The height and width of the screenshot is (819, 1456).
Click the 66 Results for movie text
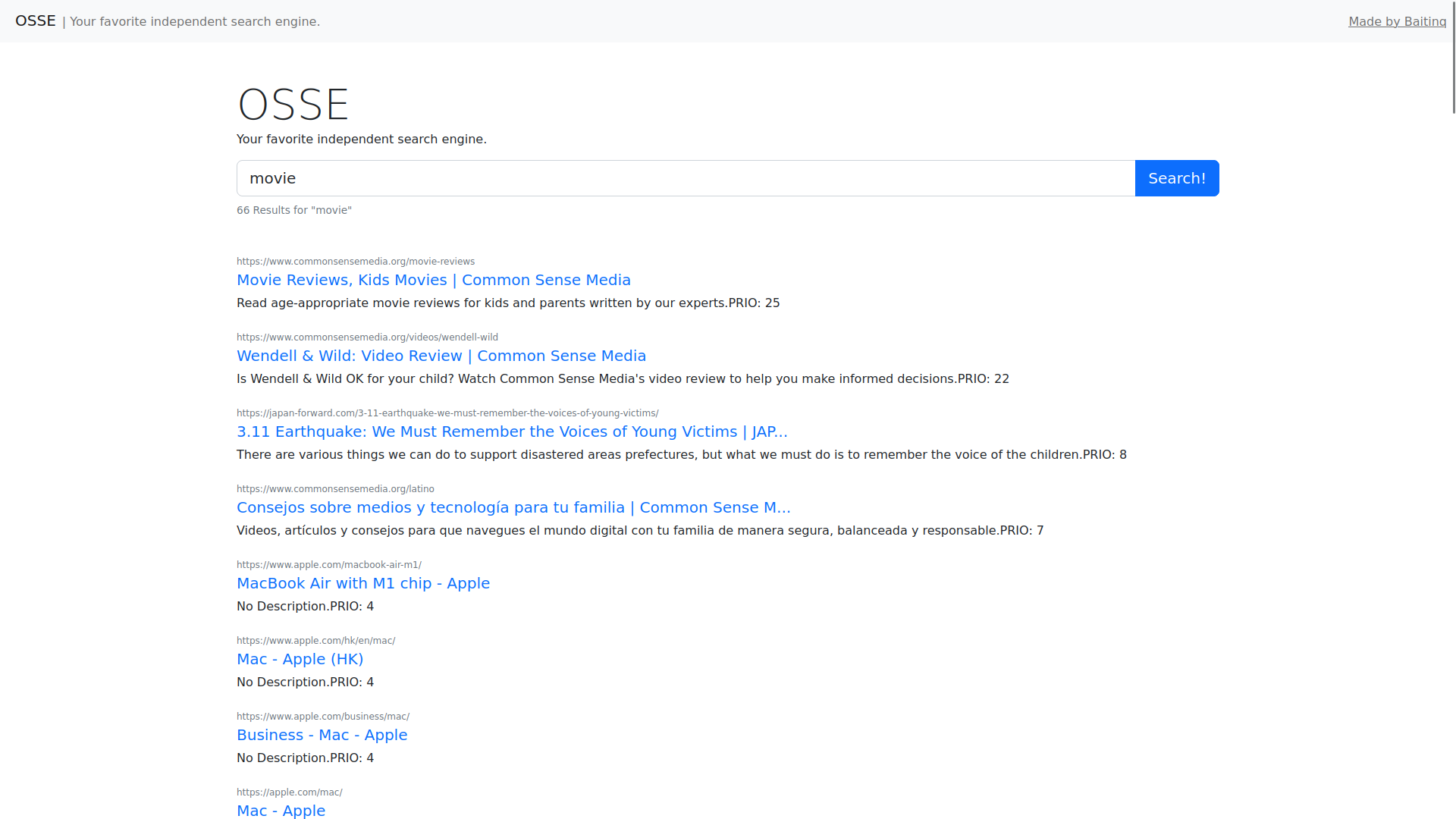pos(293,210)
